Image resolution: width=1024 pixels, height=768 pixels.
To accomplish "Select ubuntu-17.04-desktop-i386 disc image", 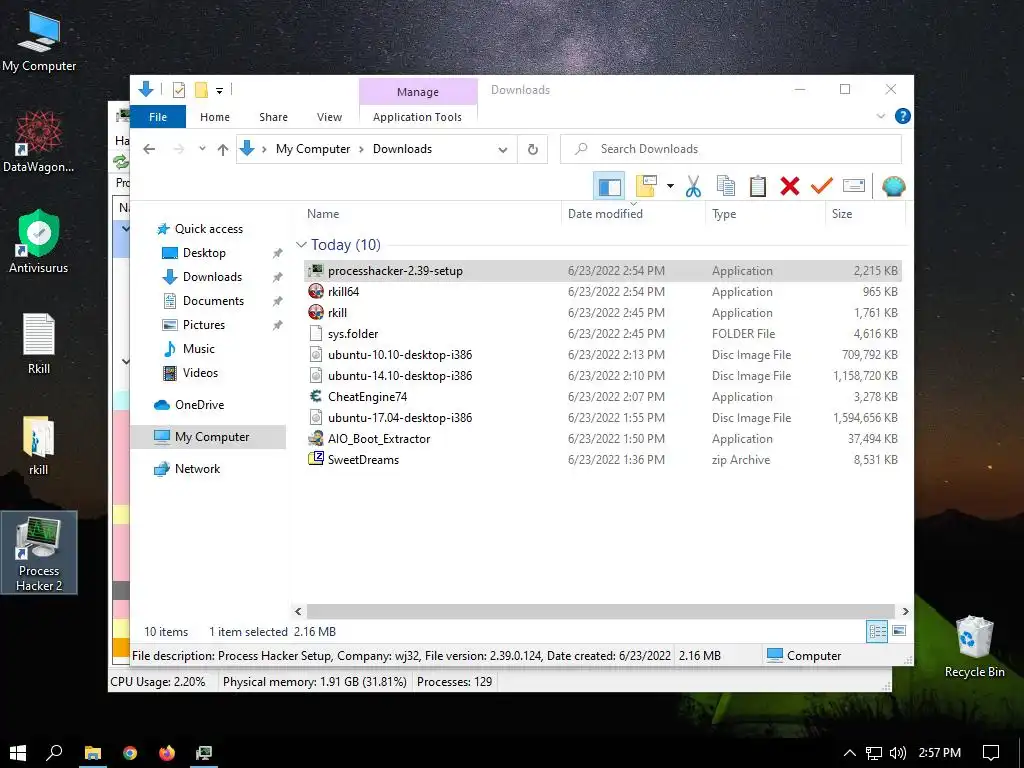I will point(603,418).
